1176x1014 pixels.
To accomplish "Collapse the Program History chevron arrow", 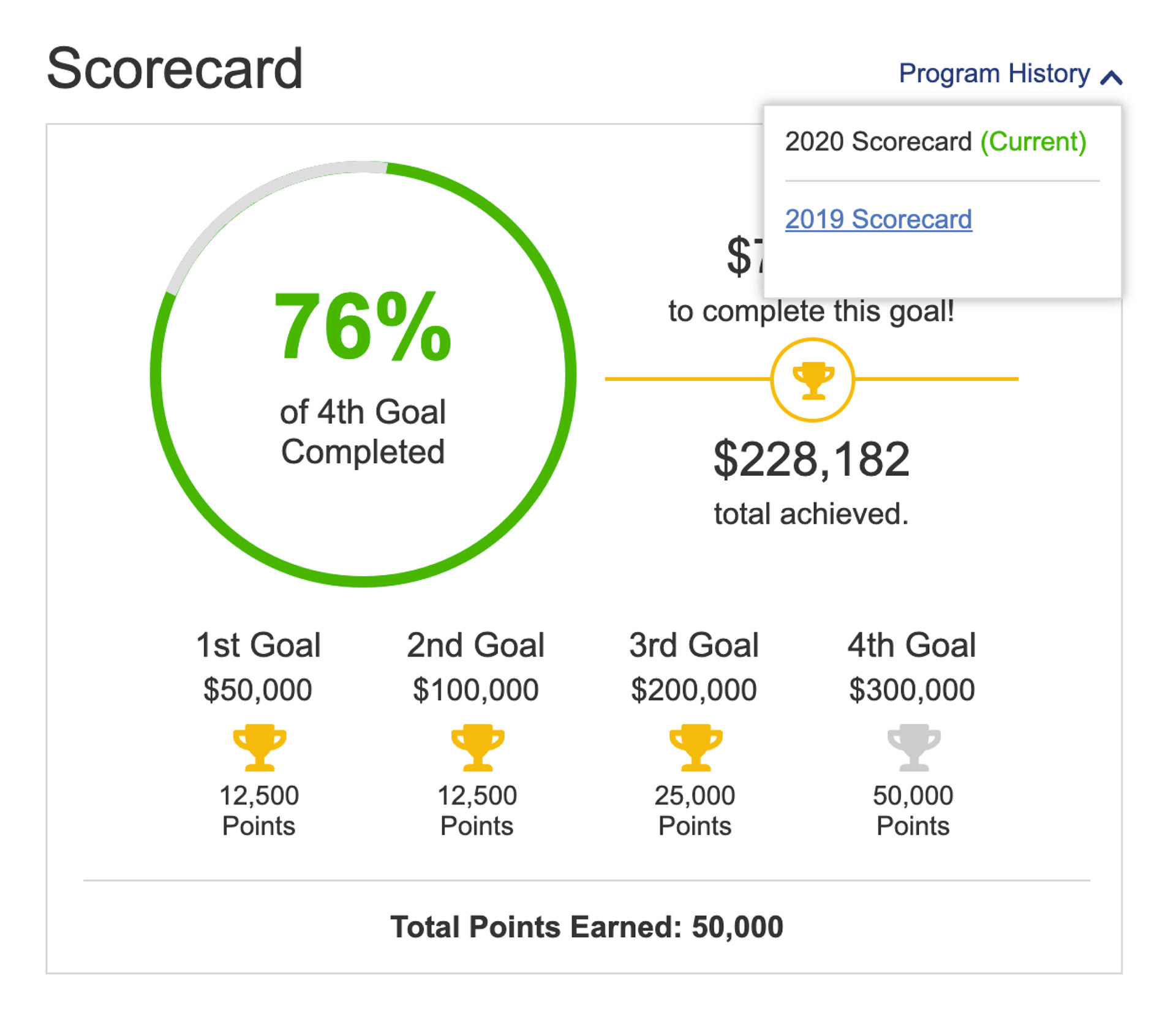I will 1111,77.
